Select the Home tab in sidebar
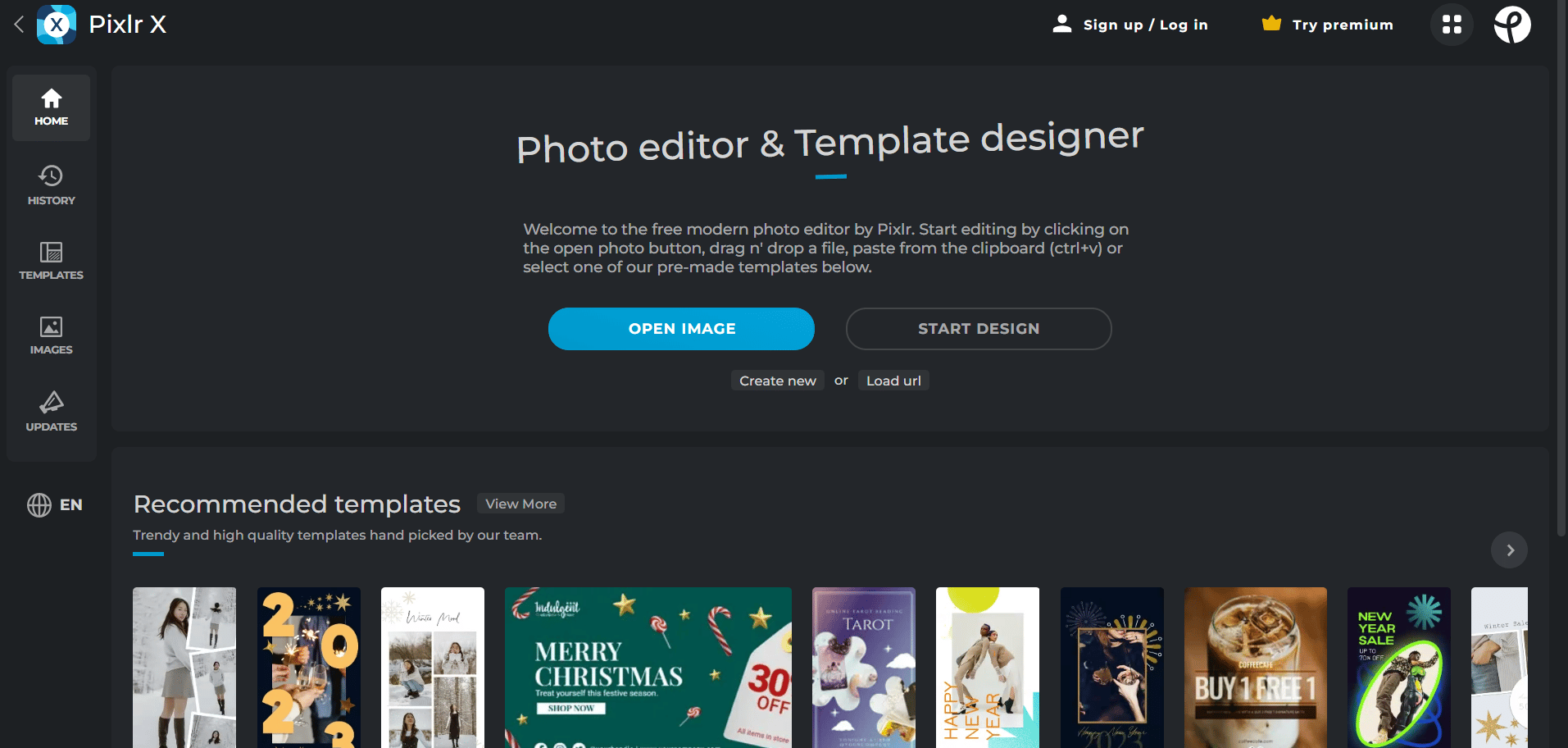The height and width of the screenshot is (748, 1568). (x=51, y=107)
